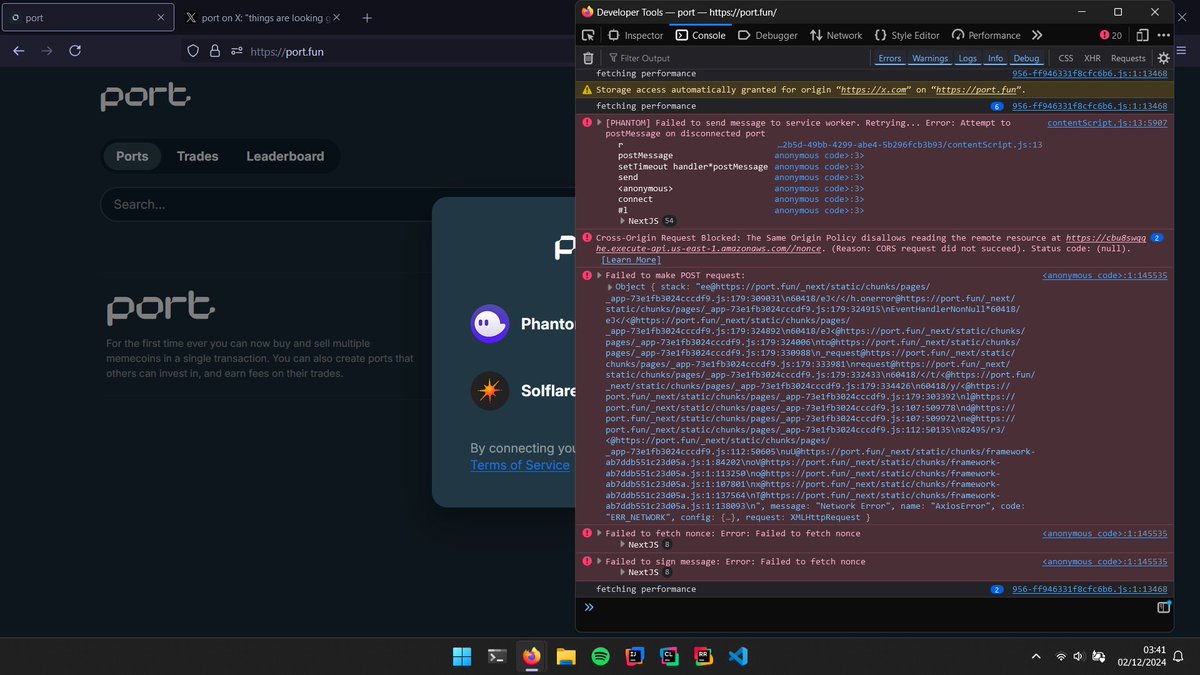Image resolution: width=1200 pixels, height=675 pixels.
Task: Toggle the CSS filter
Action: tap(1066, 58)
